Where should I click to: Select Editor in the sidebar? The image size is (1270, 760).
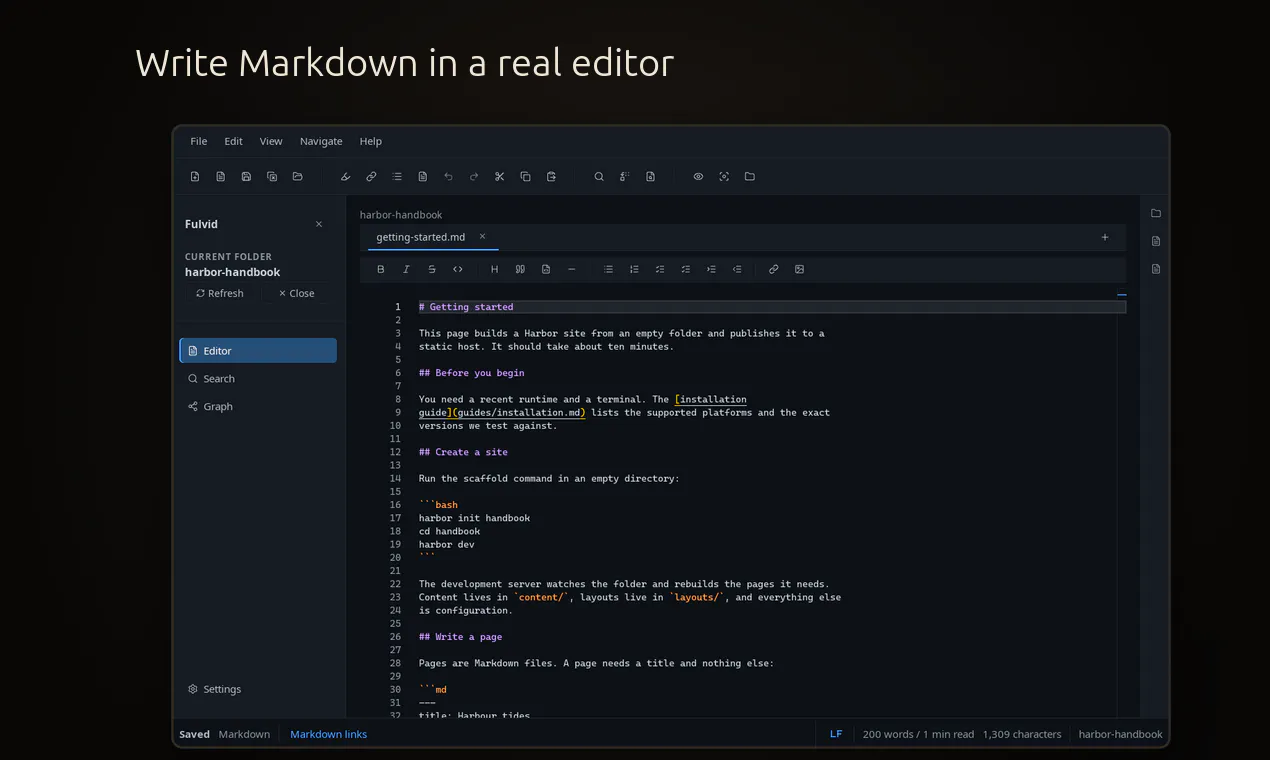pos(258,351)
